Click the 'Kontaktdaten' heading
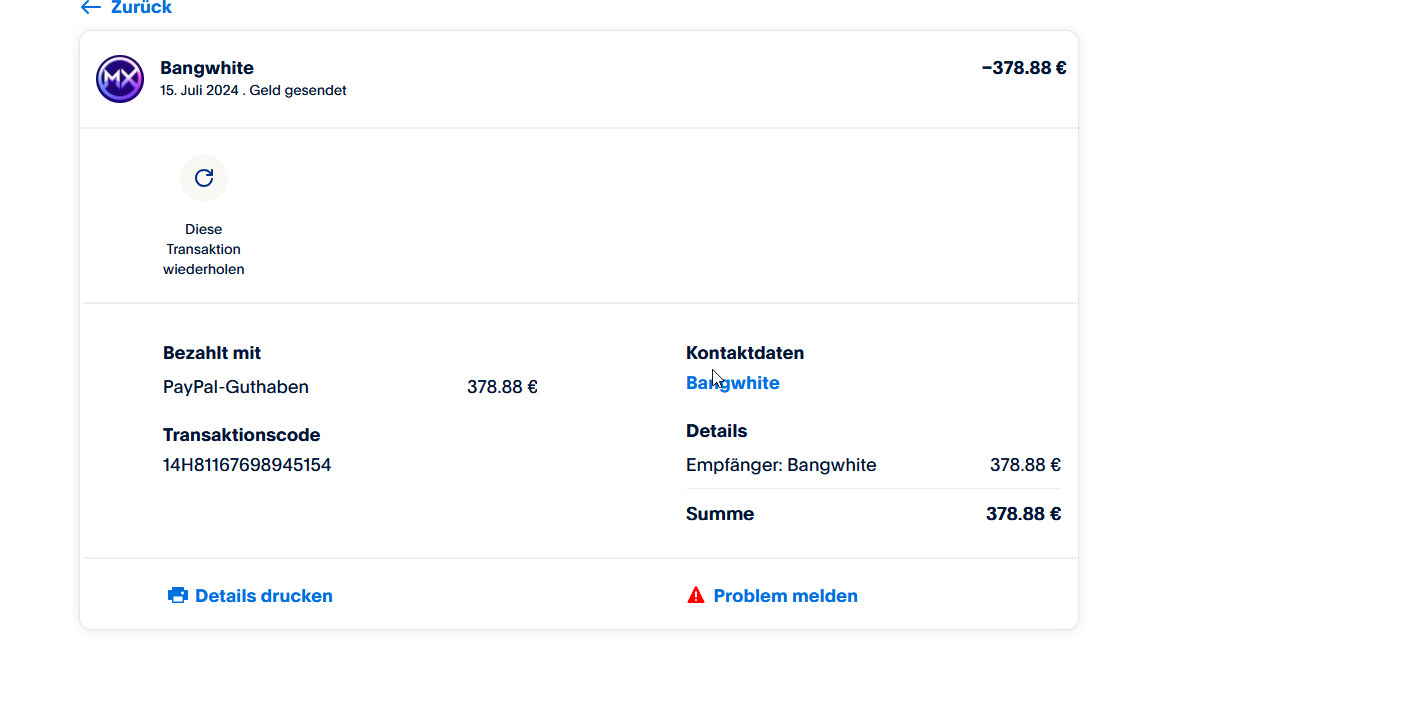This screenshot has width=1426, height=721. (x=745, y=353)
